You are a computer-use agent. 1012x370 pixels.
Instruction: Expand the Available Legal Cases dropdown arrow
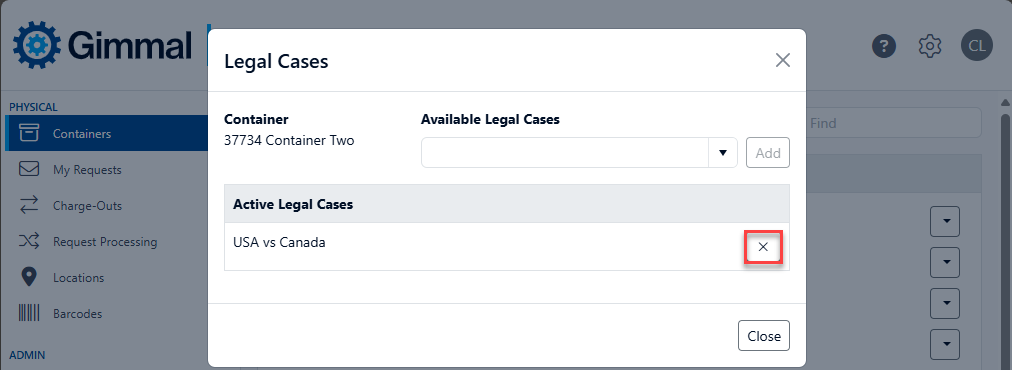click(x=723, y=153)
